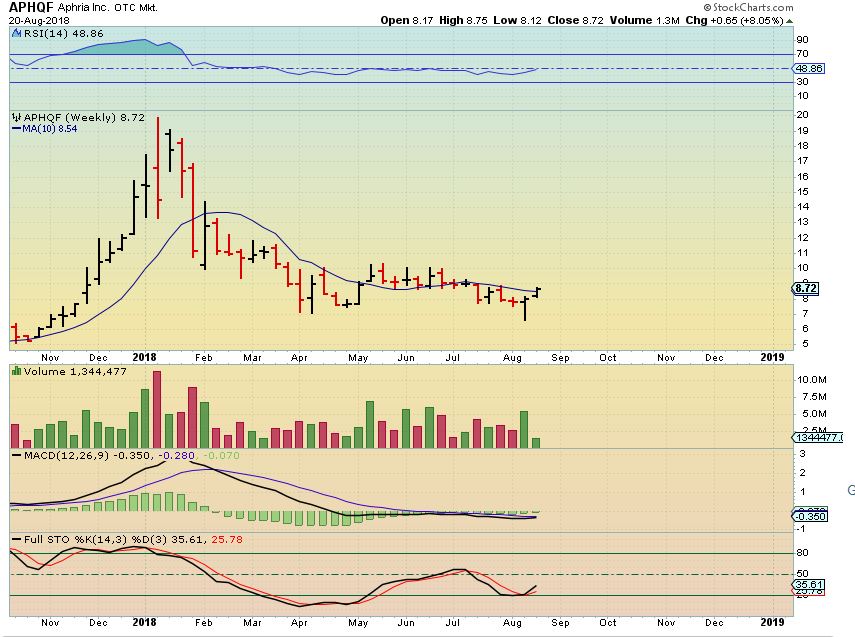This screenshot has height=637, width=855.
Task: Click the 70 level on the RSI axis
Action: pos(802,53)
